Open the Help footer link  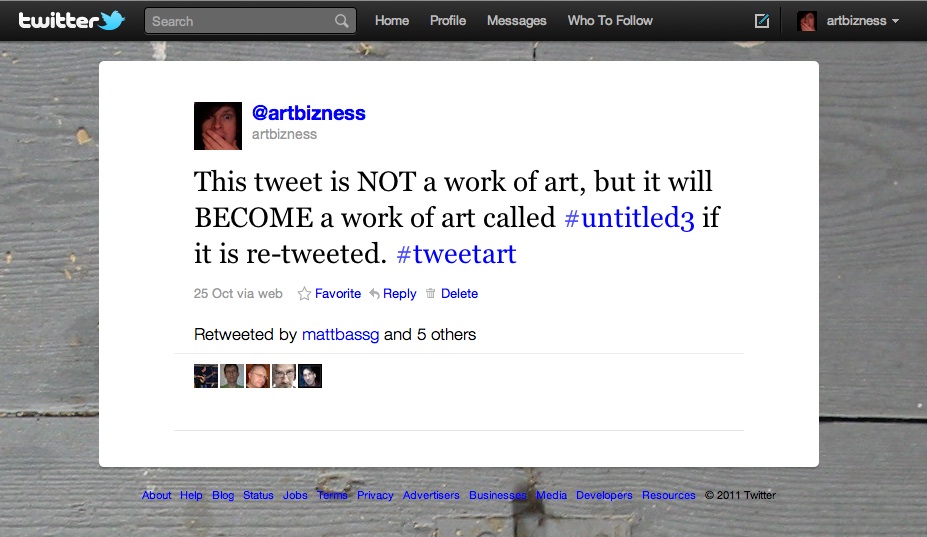pyautogui.click(x=191, y=496)
